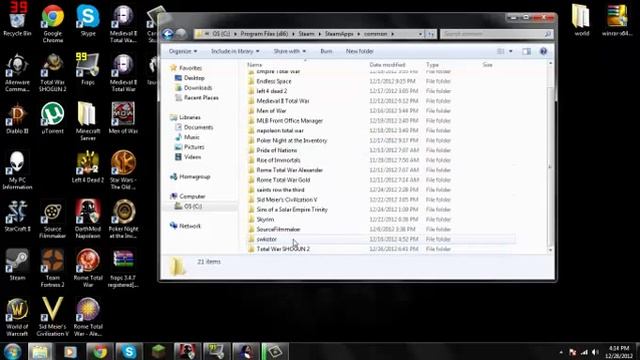Screen dimensions: 640x360
Task: Open Windows Explorer taskbar button
Action: click(40, 351)
